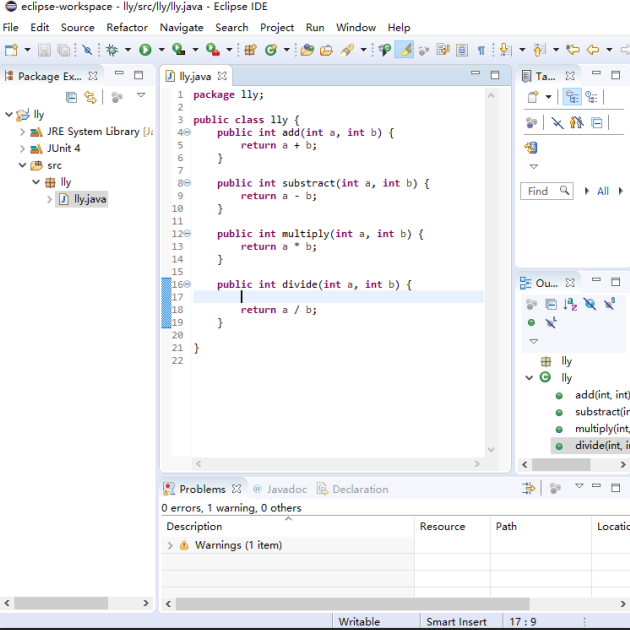Open the Refactor menu

(127, 28)
